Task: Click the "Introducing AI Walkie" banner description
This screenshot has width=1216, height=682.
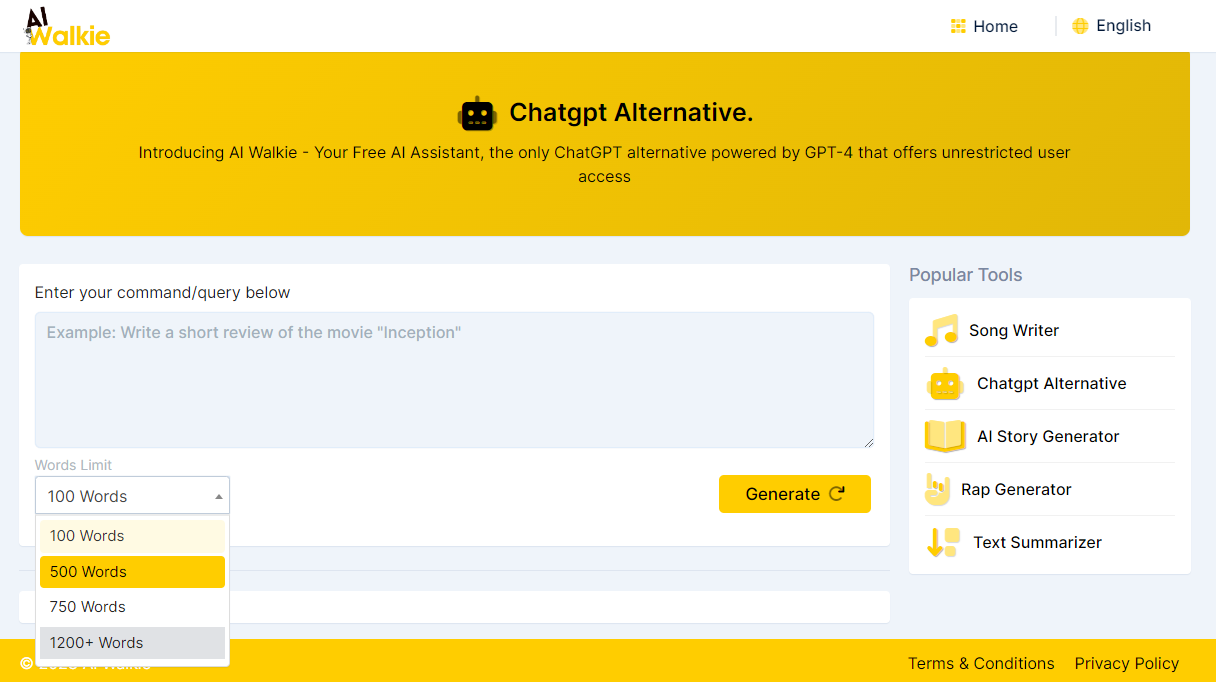Action: [605, 165]
